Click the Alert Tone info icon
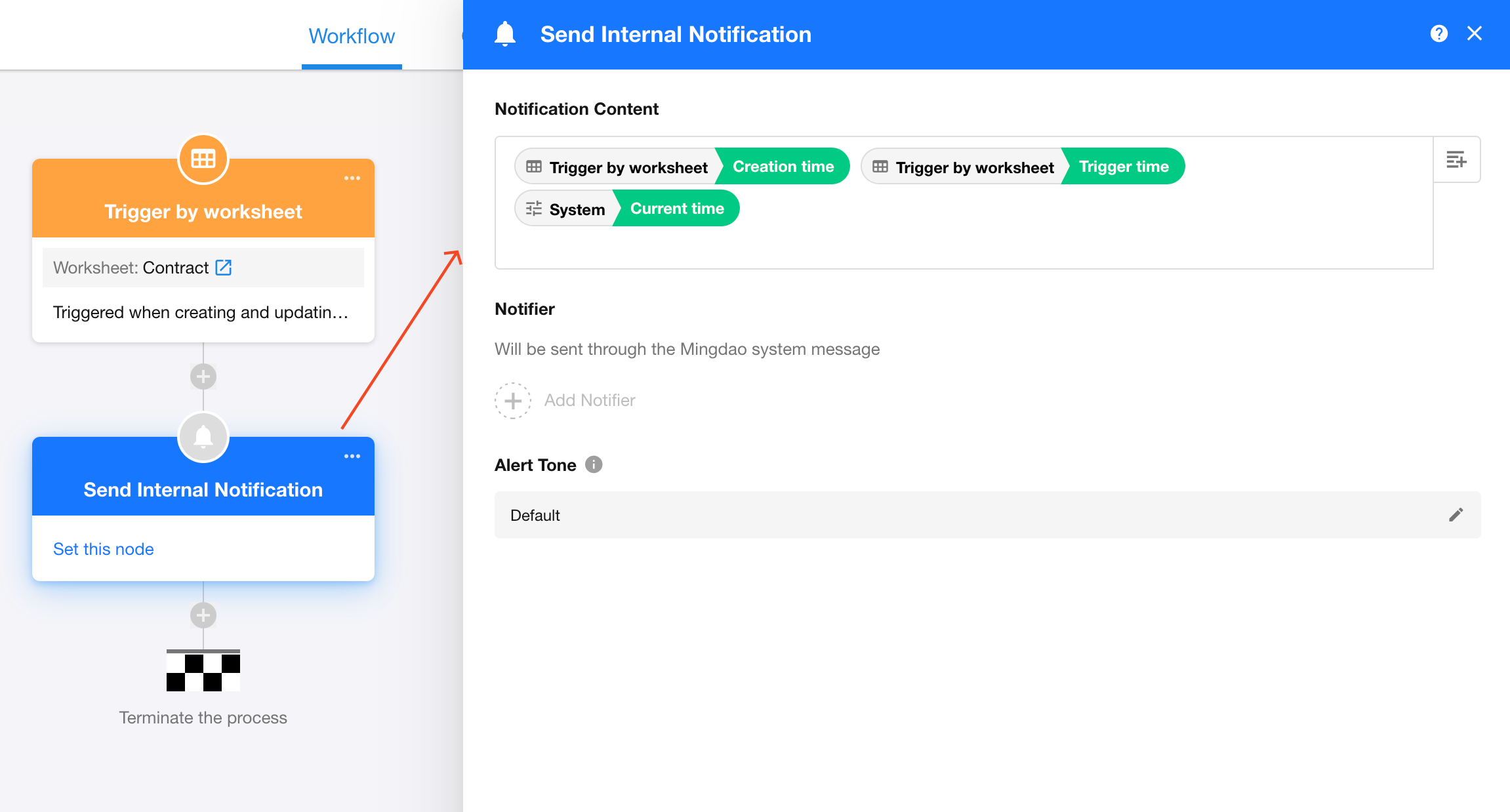Viewport: 1510px width, 812px height. (x=594, y=464)
